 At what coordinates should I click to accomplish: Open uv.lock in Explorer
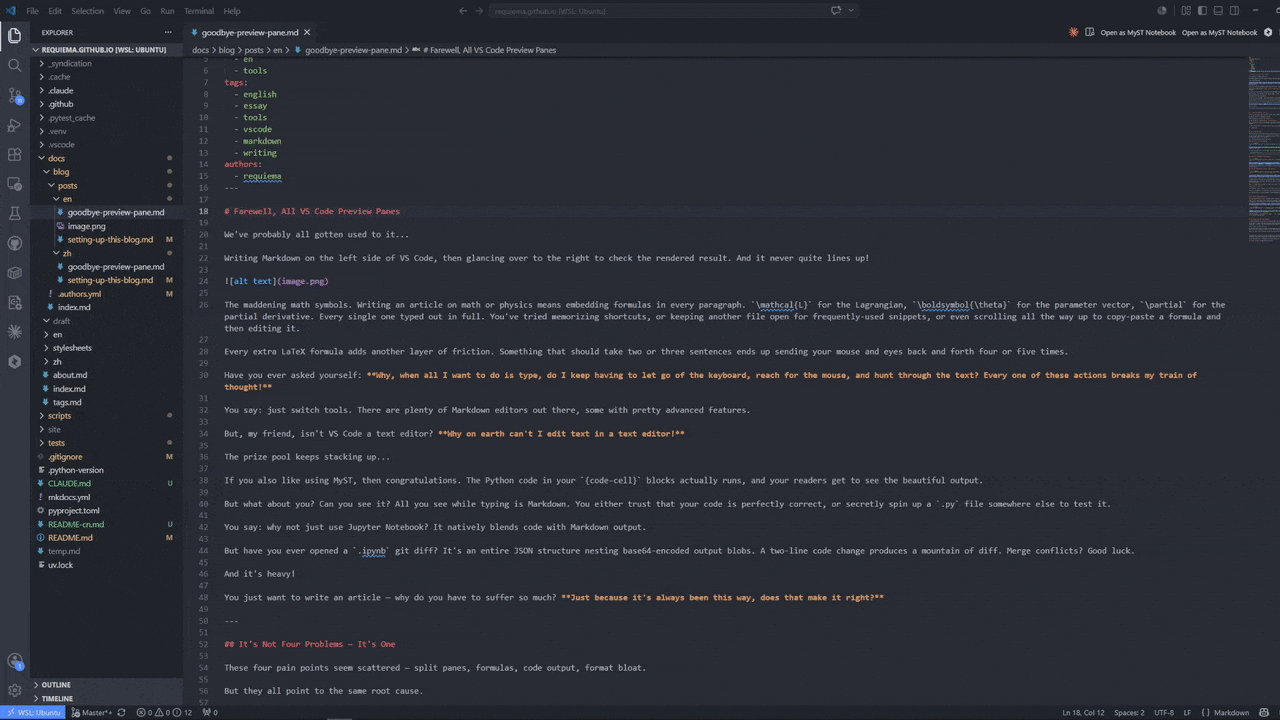[106, 565]
